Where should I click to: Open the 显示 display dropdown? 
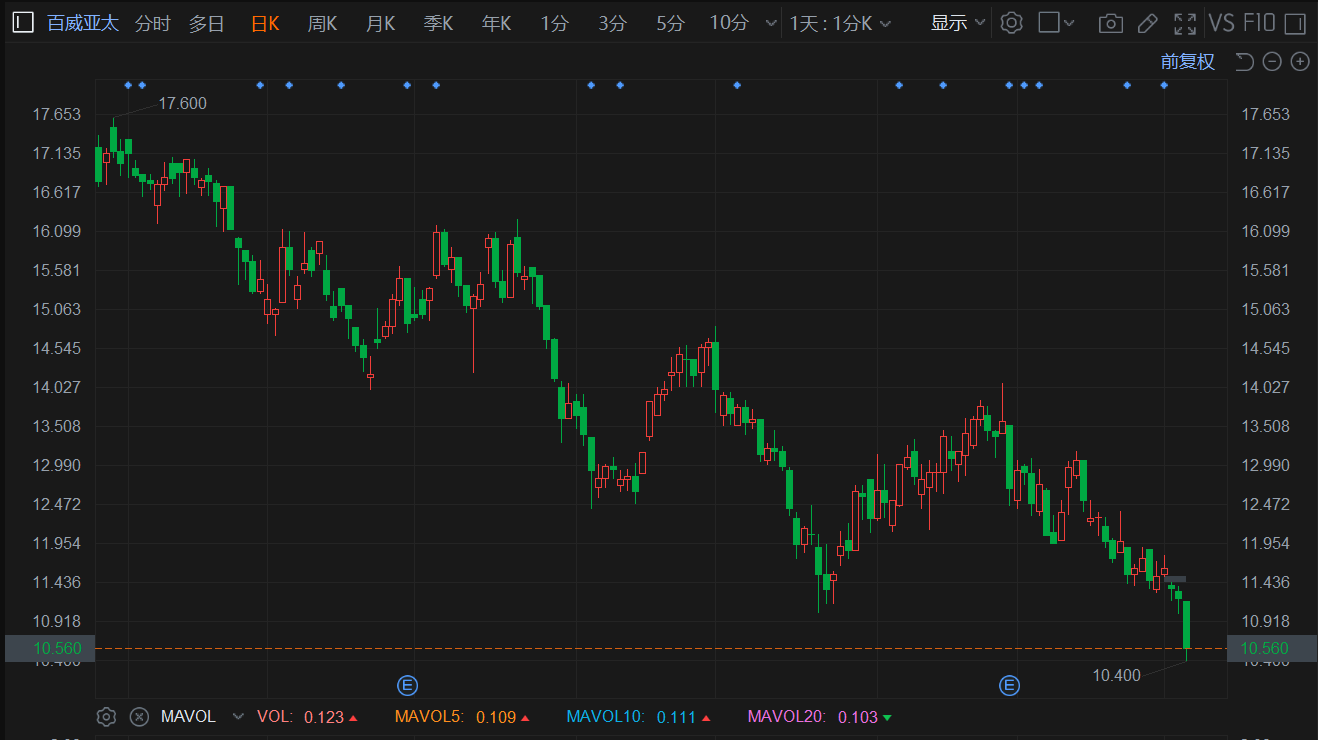pyautogui.click(x=958, y=23)
